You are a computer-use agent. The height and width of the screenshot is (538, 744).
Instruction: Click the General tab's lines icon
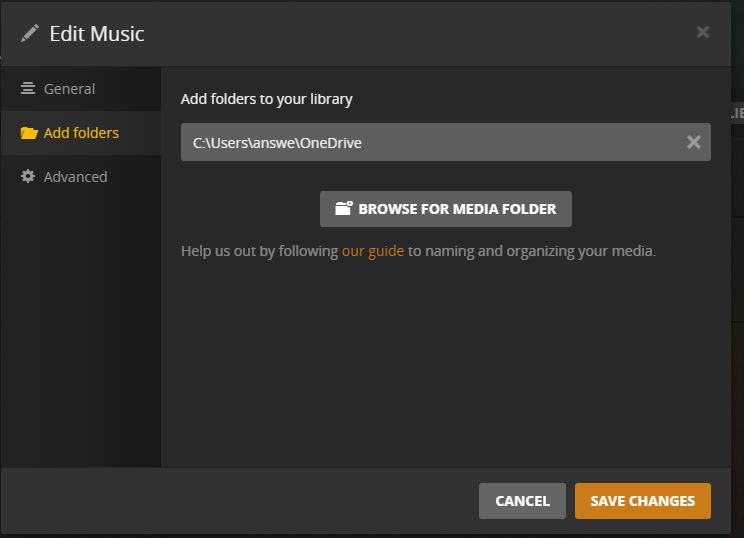click(28, 89)
